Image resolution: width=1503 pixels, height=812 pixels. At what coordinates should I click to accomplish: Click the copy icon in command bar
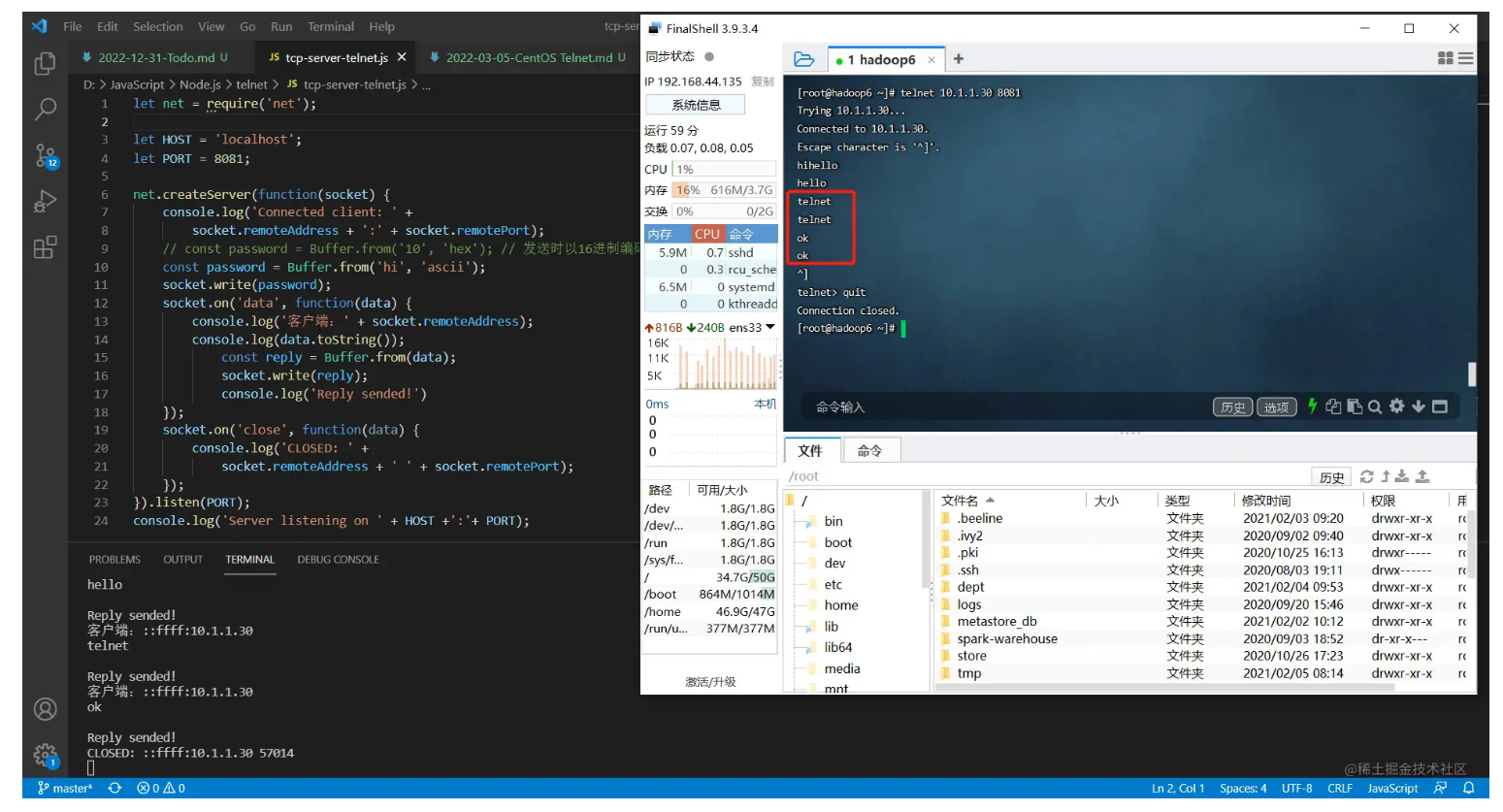1333,406
